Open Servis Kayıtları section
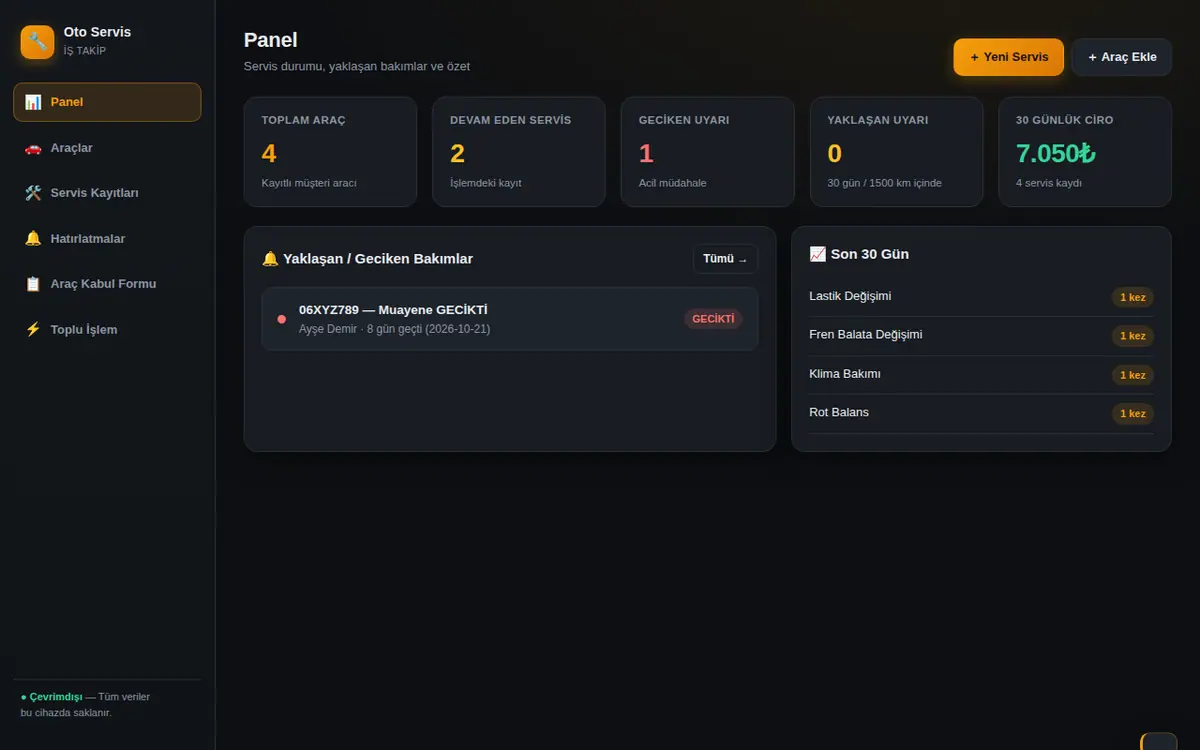The height and width of the screenshot is (750, 1200). (107, 193)
